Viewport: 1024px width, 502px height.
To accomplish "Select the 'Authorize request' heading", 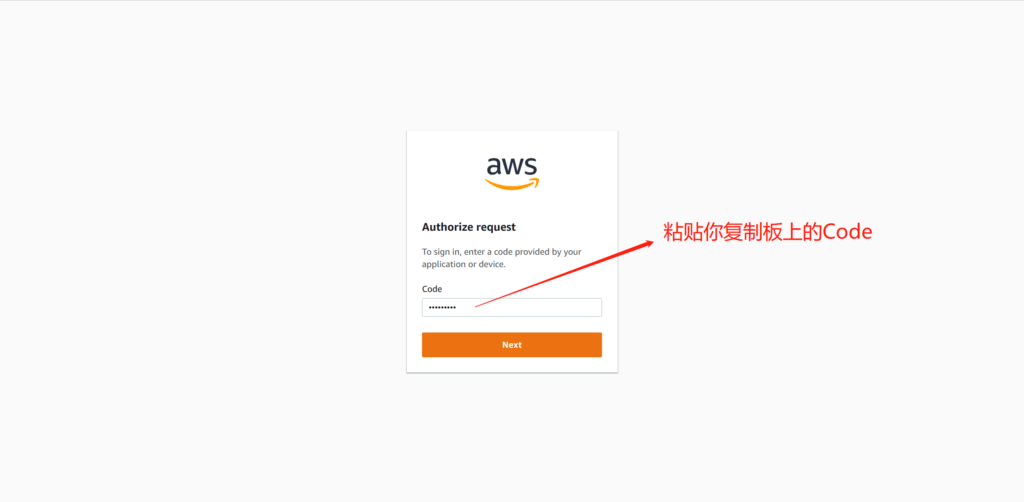I will (469, 227).
